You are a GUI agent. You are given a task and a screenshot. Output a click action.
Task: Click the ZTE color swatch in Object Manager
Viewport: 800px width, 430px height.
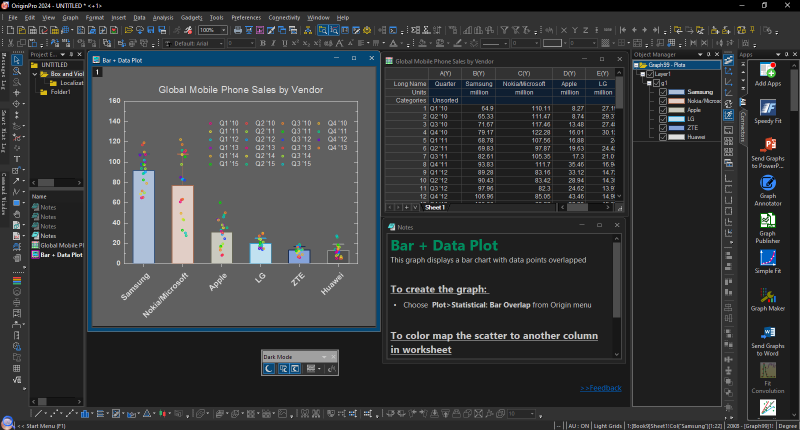click(675, 127)
